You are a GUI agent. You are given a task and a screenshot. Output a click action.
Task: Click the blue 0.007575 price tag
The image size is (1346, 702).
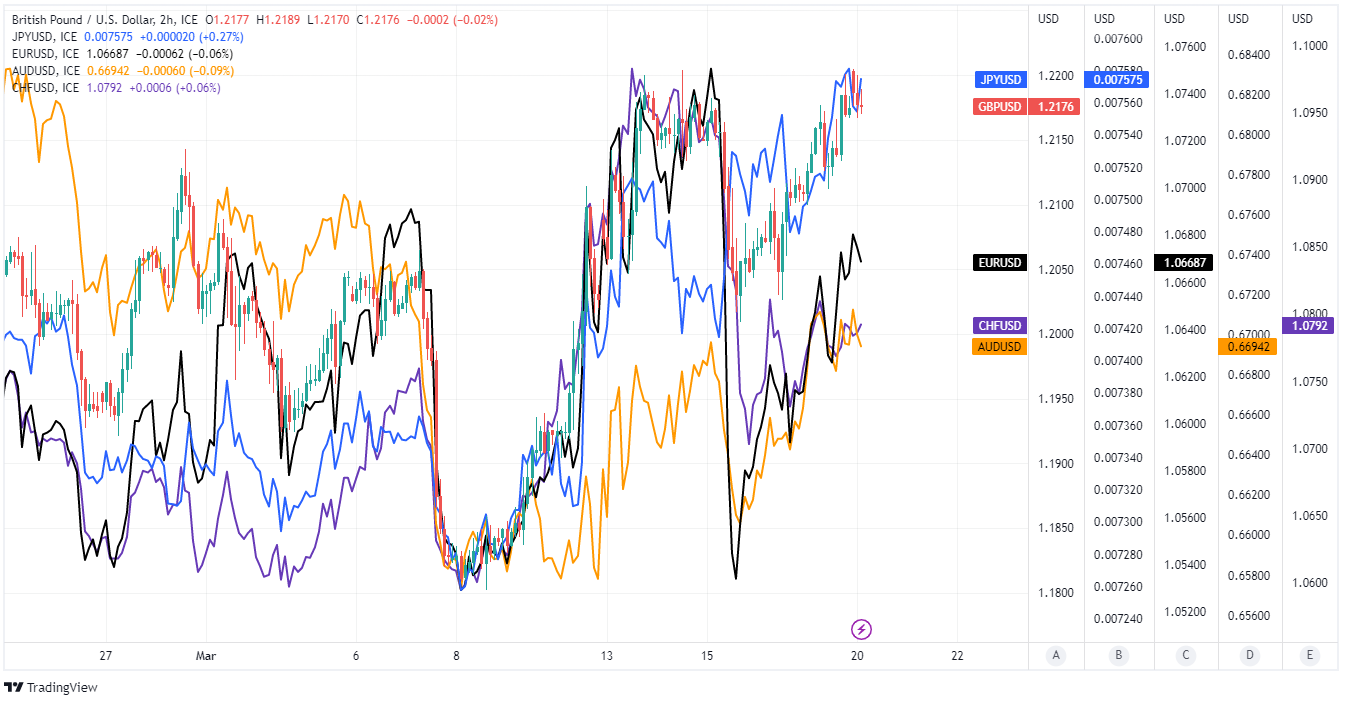[x=1119, y=79]
